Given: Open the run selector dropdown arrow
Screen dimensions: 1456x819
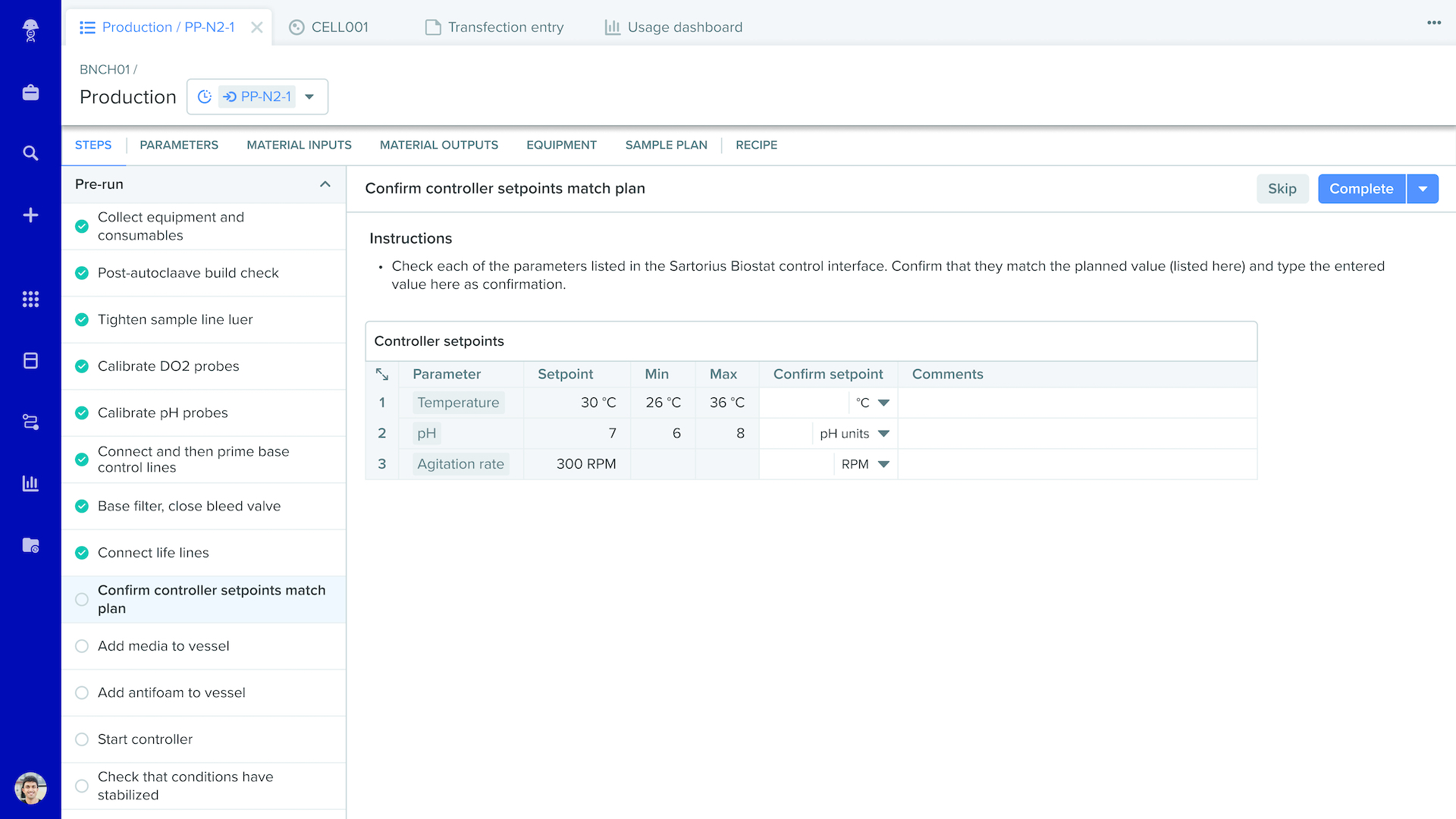Looking at the screenshot, I should click(309, 97).
